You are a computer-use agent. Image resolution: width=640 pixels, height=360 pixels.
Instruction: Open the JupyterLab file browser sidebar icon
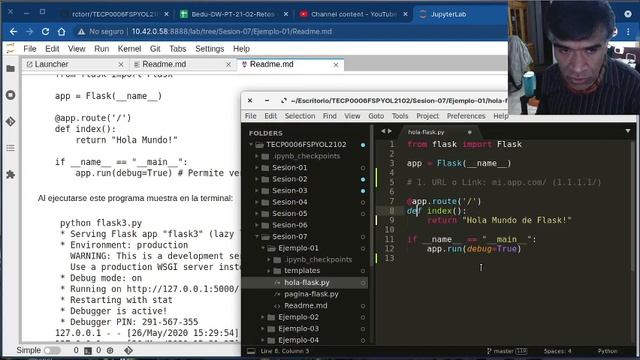click(11, 69)
